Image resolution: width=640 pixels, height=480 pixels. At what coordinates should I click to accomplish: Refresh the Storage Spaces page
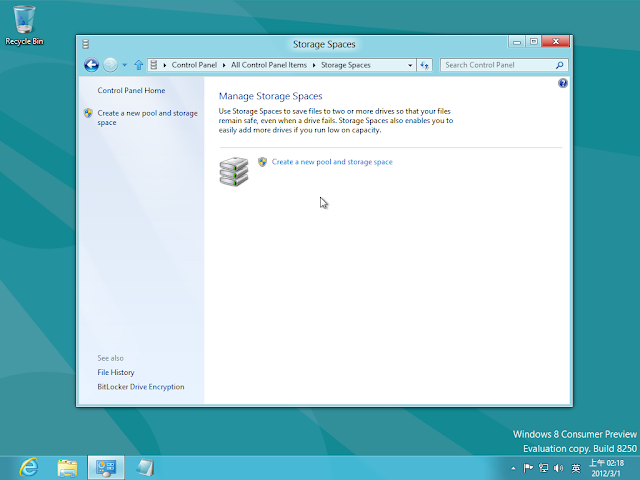[424, 65]
